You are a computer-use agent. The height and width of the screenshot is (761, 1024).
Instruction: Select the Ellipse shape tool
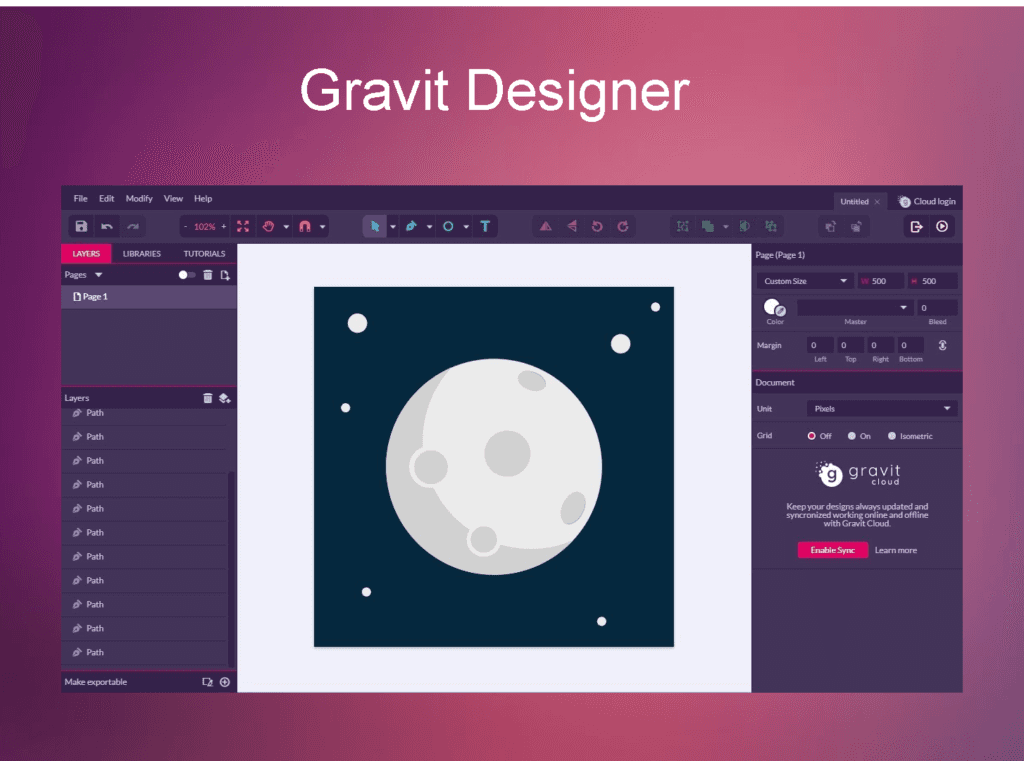(448, 227)
